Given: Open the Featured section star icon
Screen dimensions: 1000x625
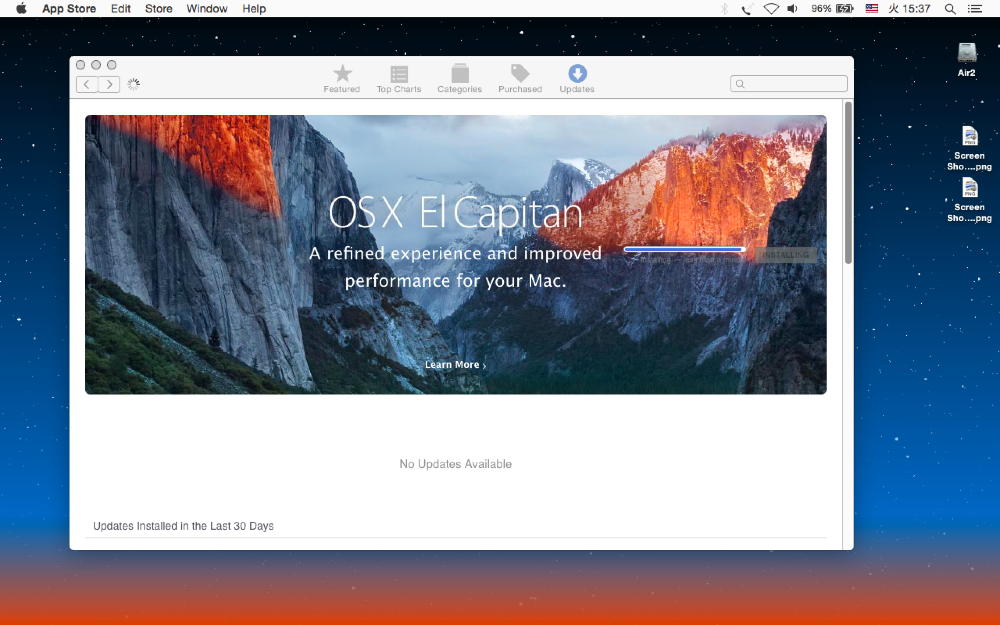Looking at the screenshot, I should click(x=342, y=73).
